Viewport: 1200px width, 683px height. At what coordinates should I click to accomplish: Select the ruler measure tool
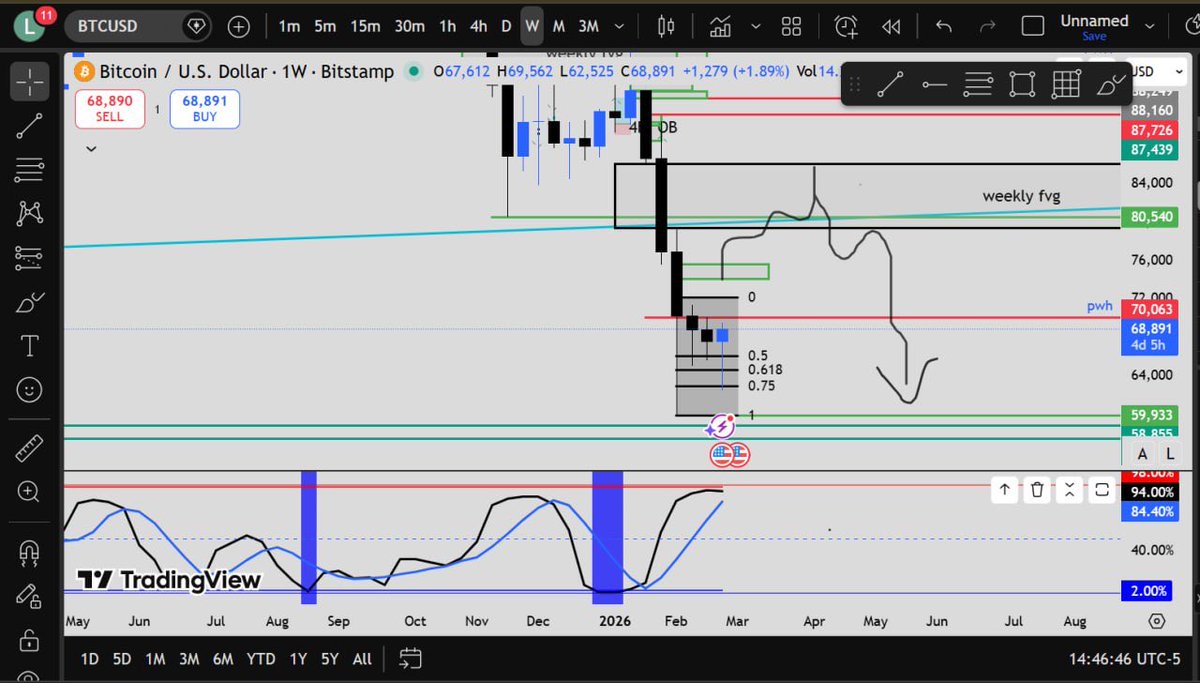coord(29,449)
